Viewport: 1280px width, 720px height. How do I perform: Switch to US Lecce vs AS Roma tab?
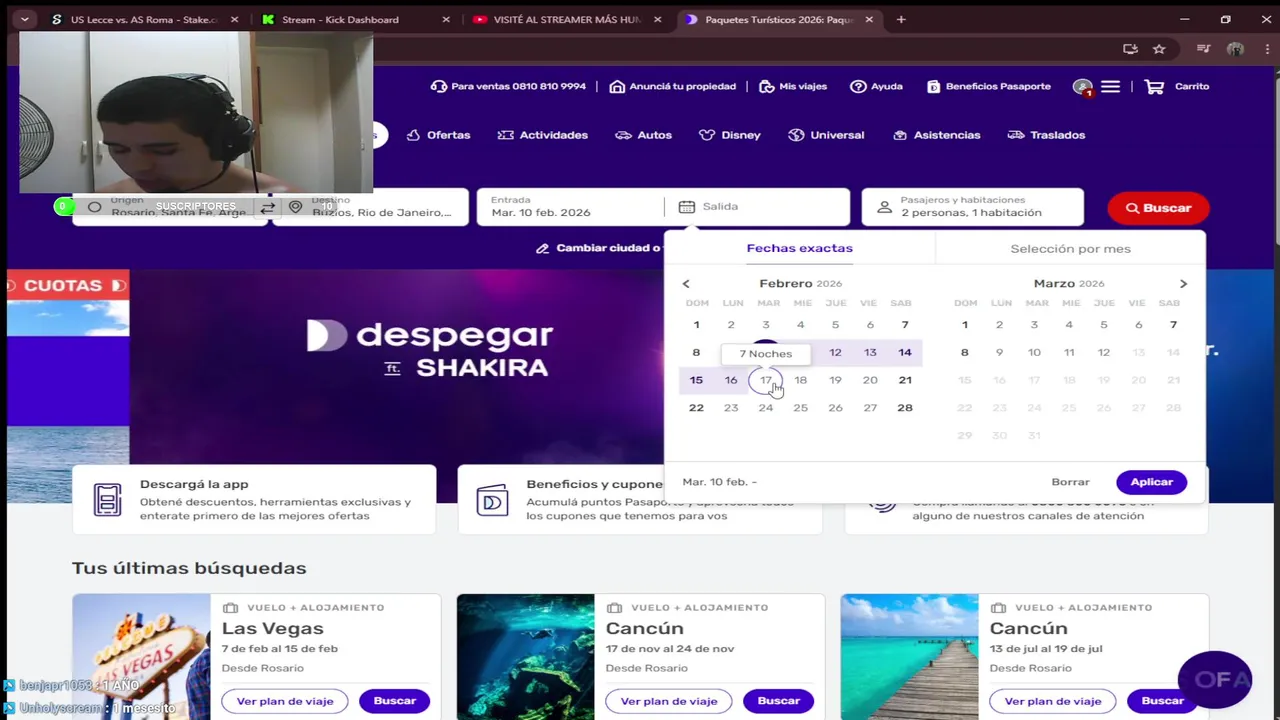145,19
